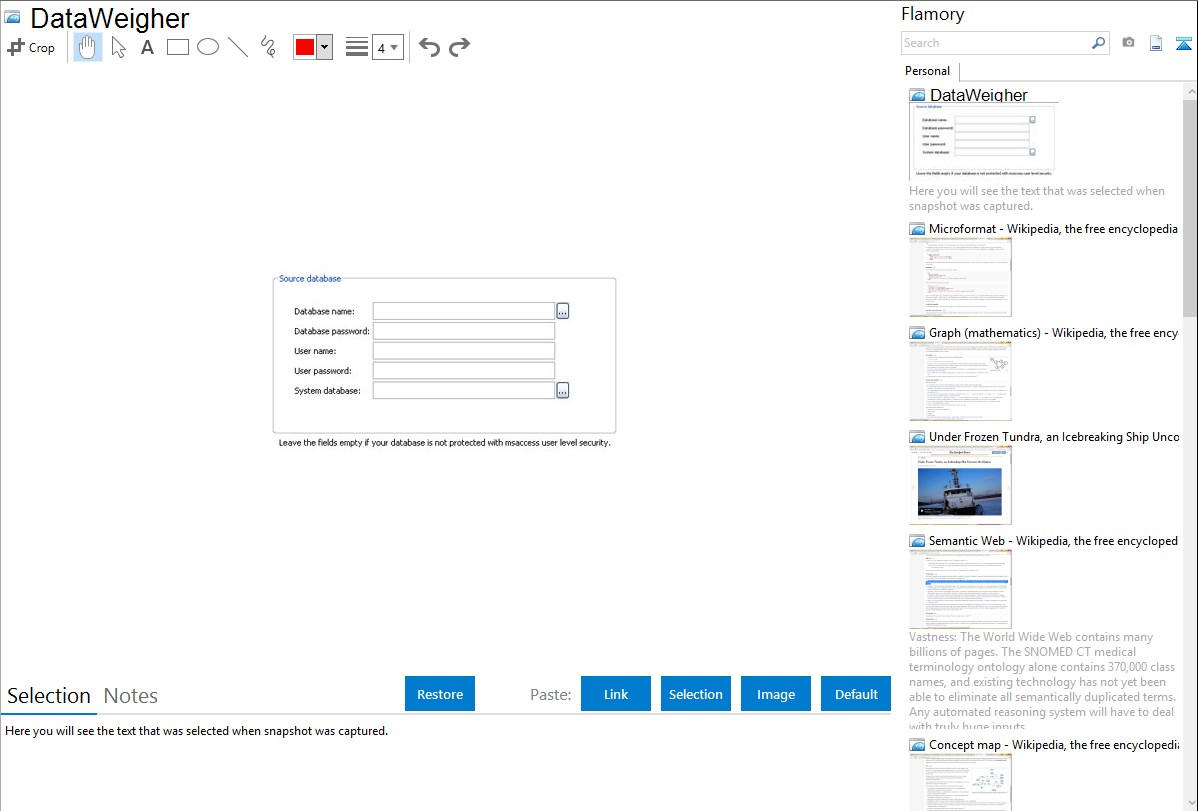Click the blue collapse panel icon
This screenshot has height=811, width=1198.
point(1183,44)
